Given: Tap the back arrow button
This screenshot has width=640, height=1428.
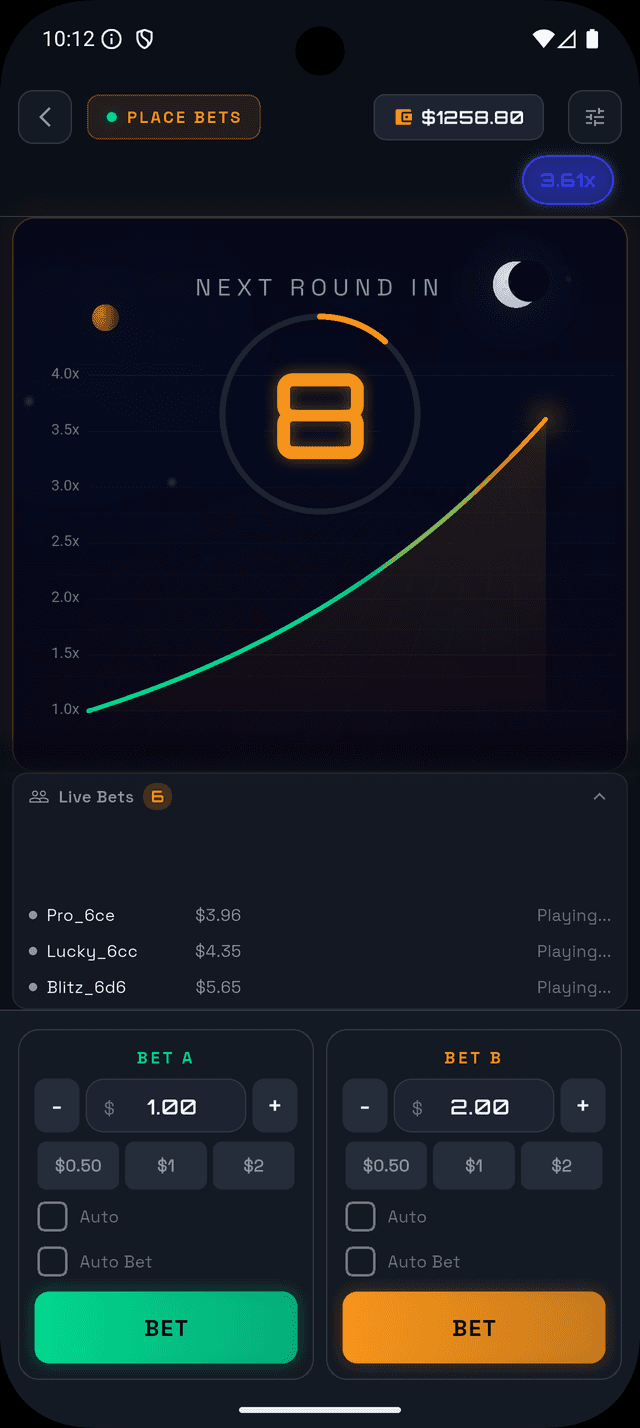Looking at the screenshot, I should [x=45, y=118].
